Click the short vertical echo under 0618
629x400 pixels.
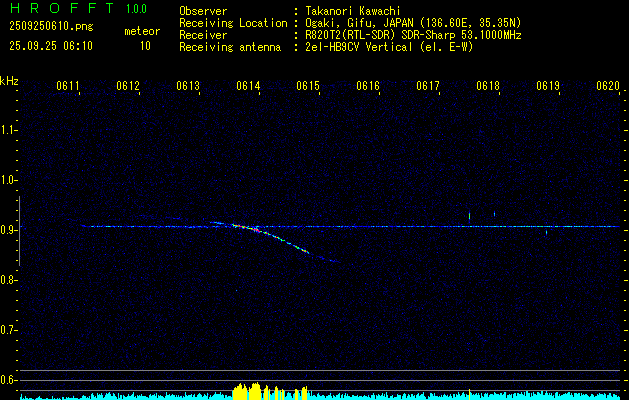(494, 214)
